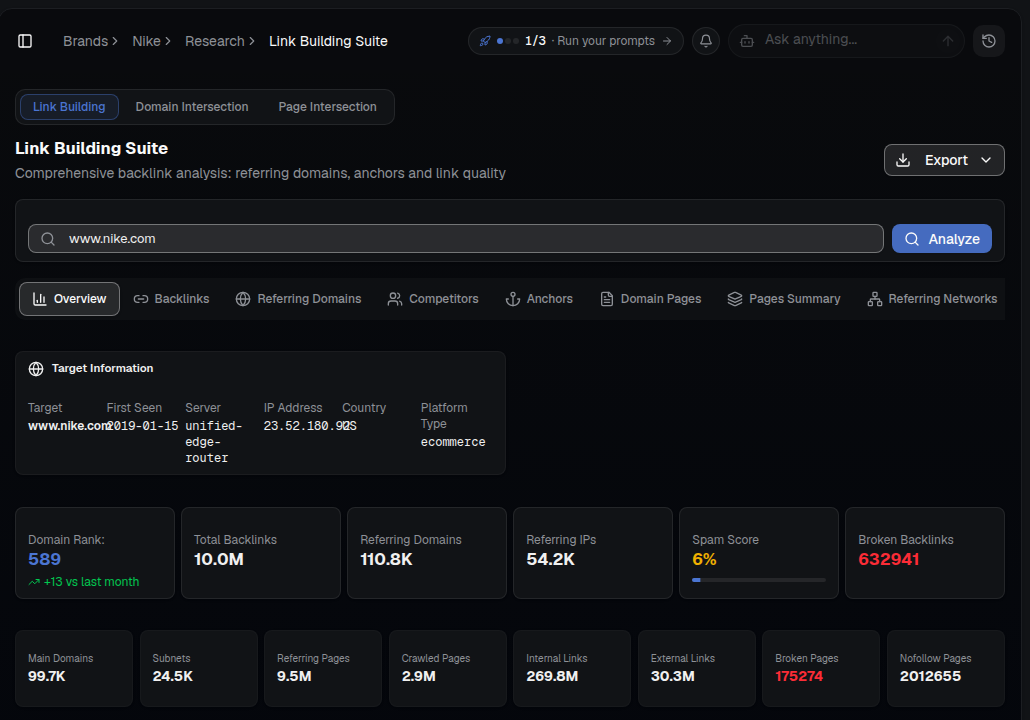The width and height of the screenshot is (1030, 720).
Task: Click the document icon on Domain Pages
Action: 607,299
